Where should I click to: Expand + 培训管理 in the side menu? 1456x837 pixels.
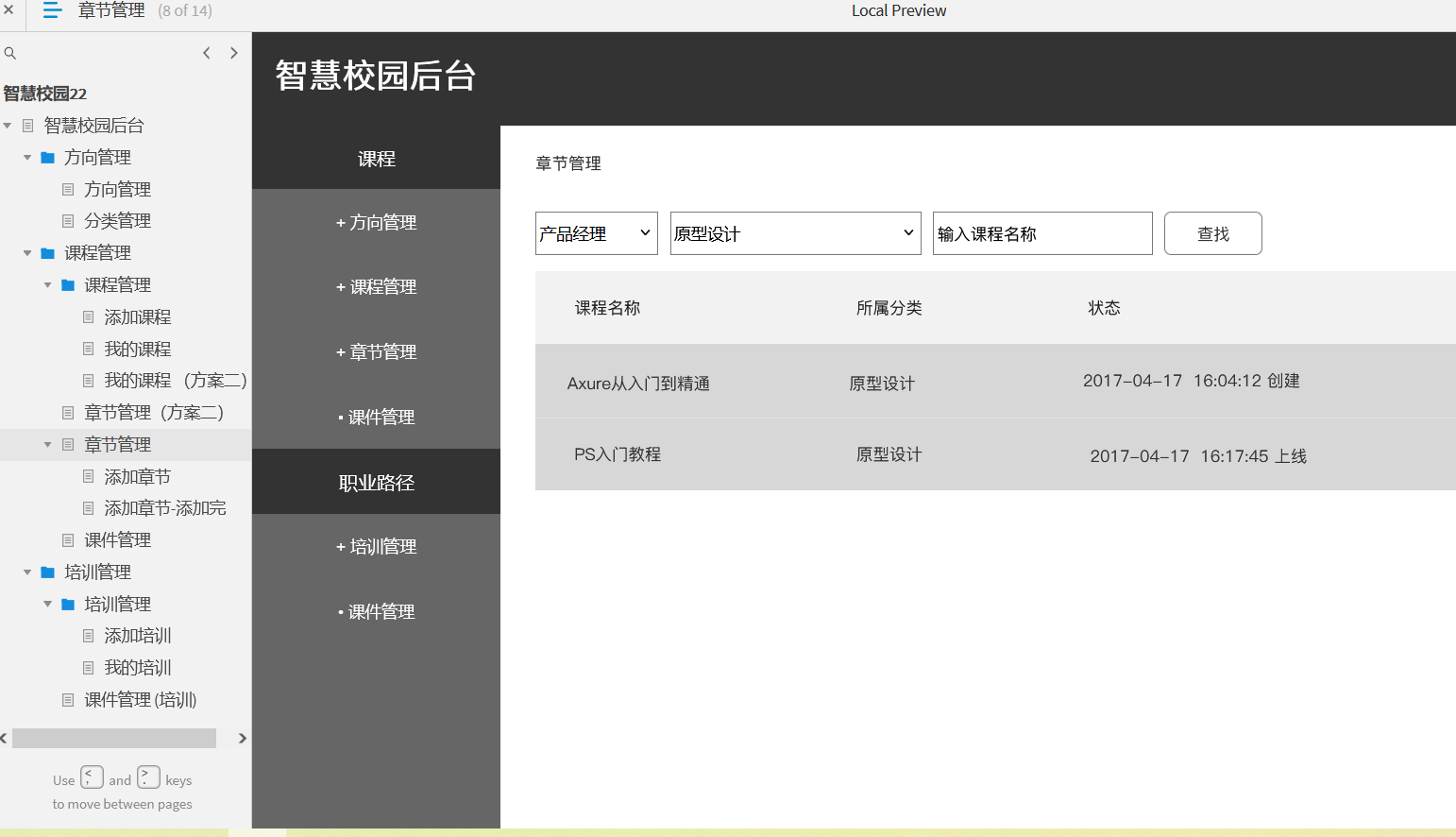(x=376, y=547)
